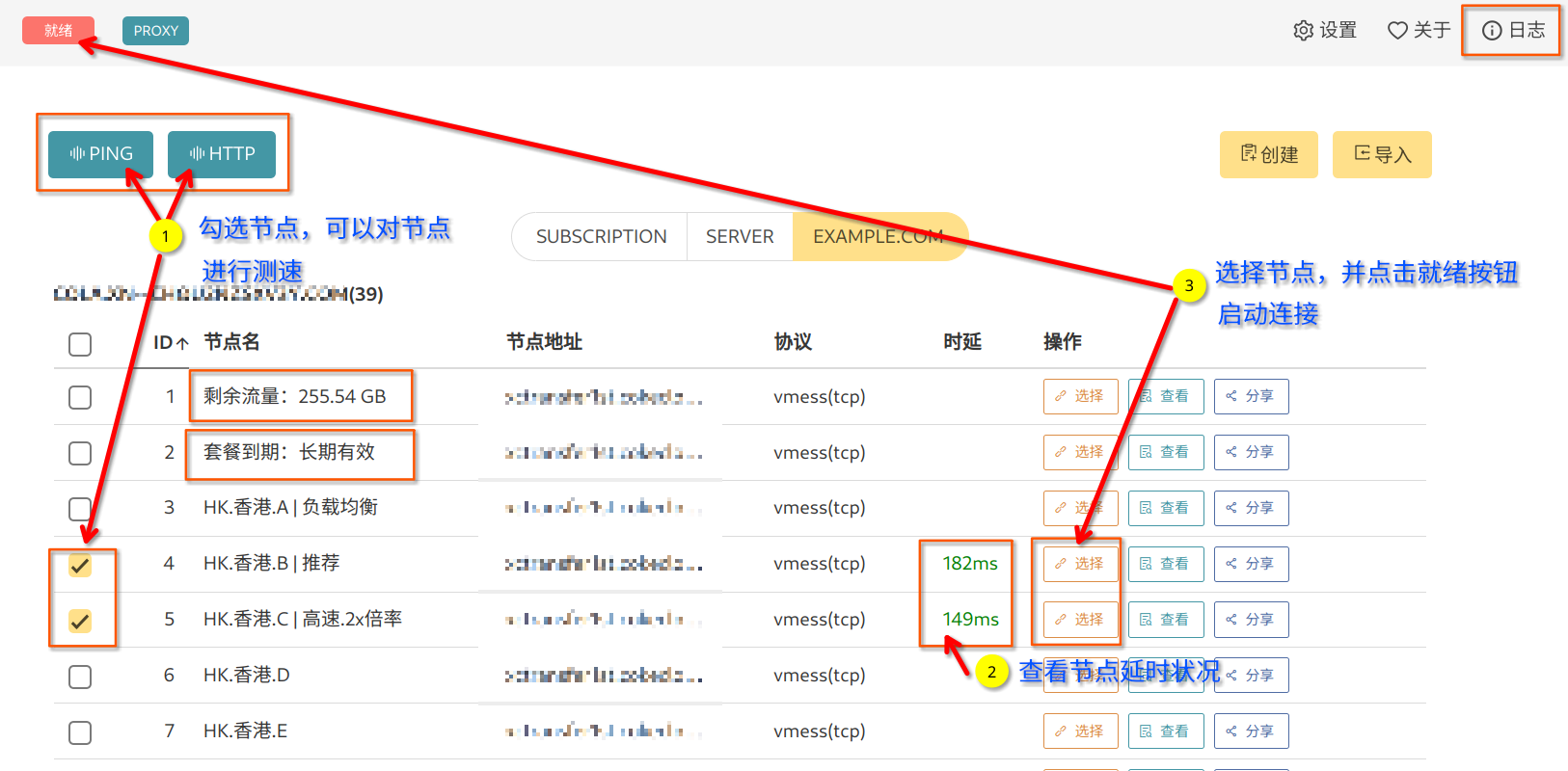
Task: Select node HK.香港.C via 选择
Action: (x=1080, y=620)
